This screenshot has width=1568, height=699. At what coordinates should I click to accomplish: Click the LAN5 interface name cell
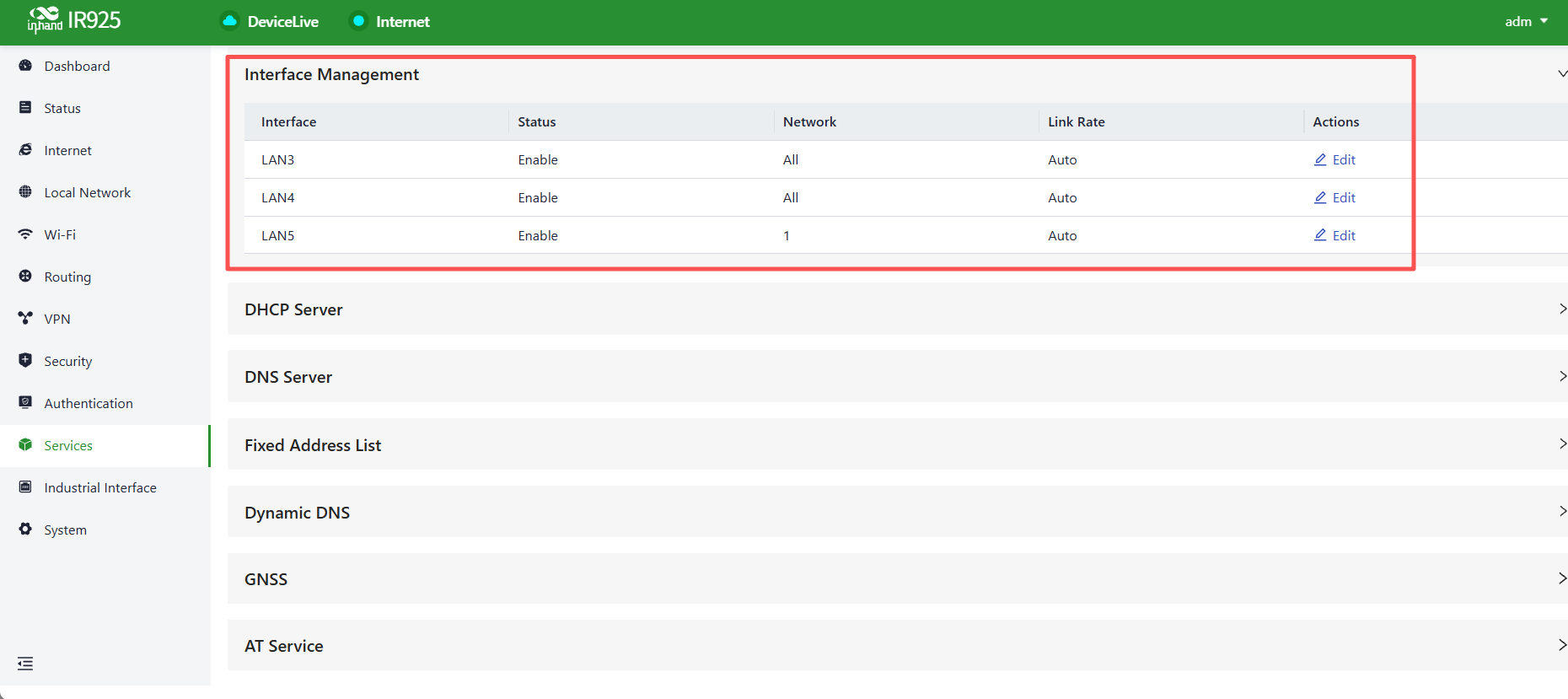point(278,235)
